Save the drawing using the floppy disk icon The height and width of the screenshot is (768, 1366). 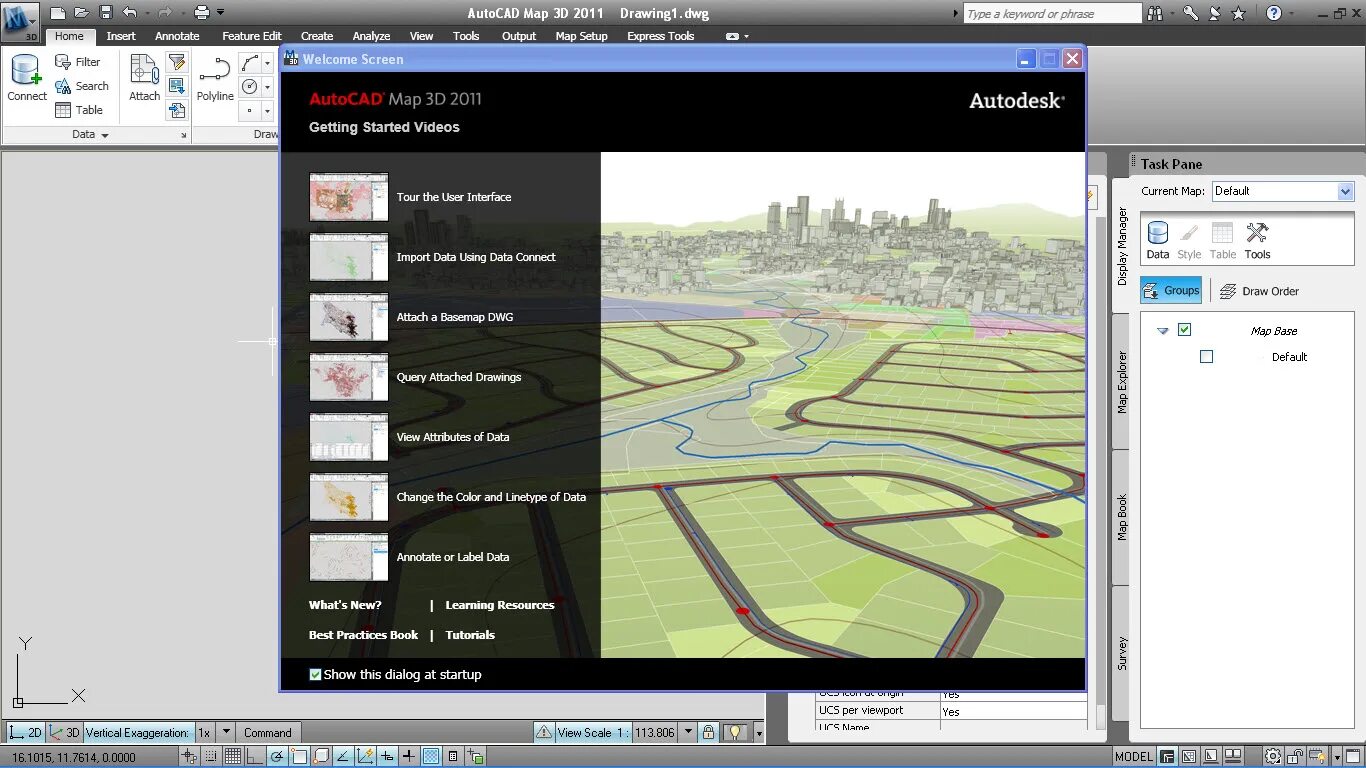106,13
